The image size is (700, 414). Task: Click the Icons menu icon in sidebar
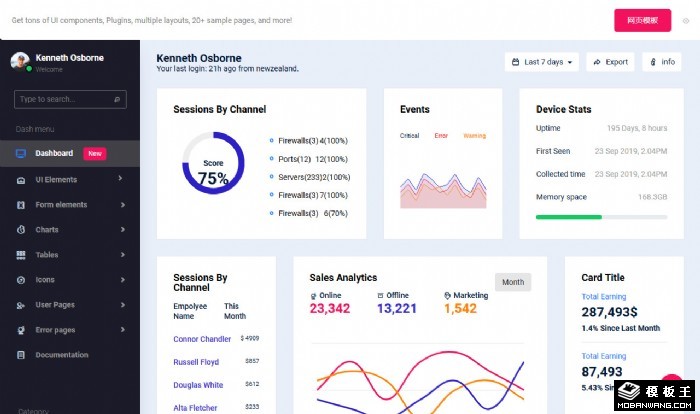pyautogui.click(x=21, y=280)
